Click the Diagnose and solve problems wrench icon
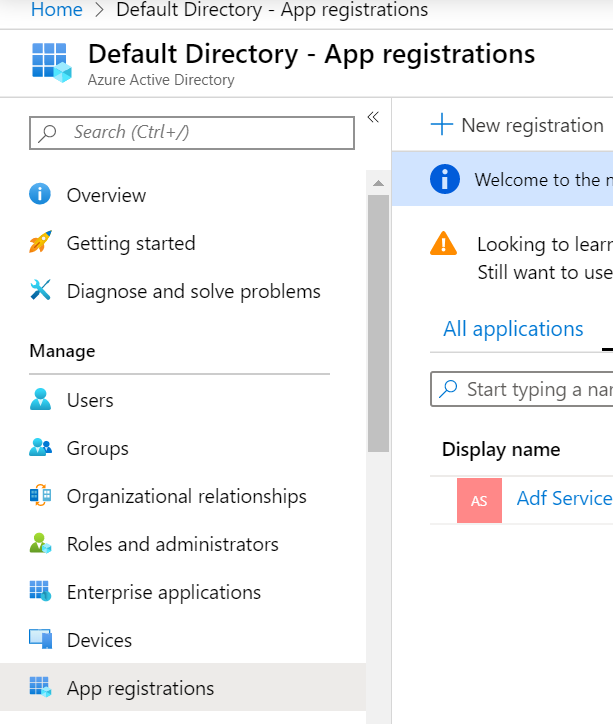Screen dimensions: 613x724 point(40,290)
